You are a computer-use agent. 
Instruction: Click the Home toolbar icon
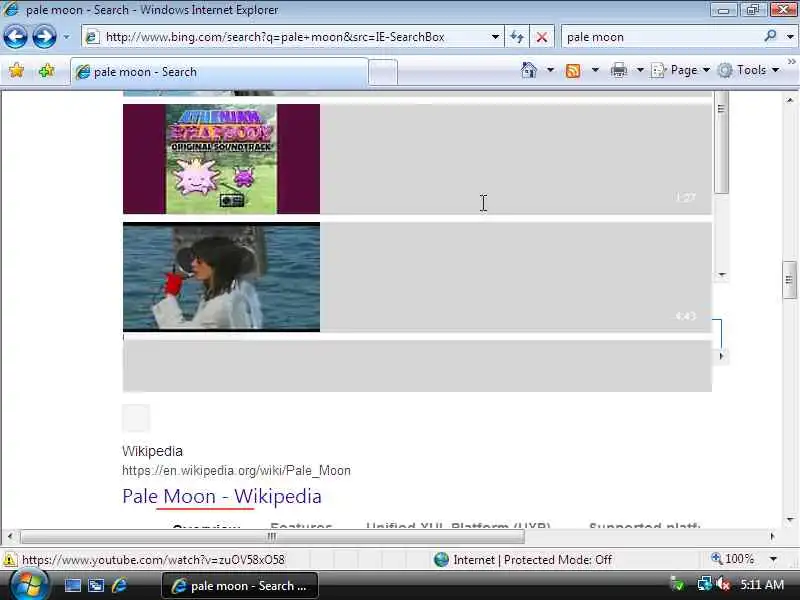529,70
